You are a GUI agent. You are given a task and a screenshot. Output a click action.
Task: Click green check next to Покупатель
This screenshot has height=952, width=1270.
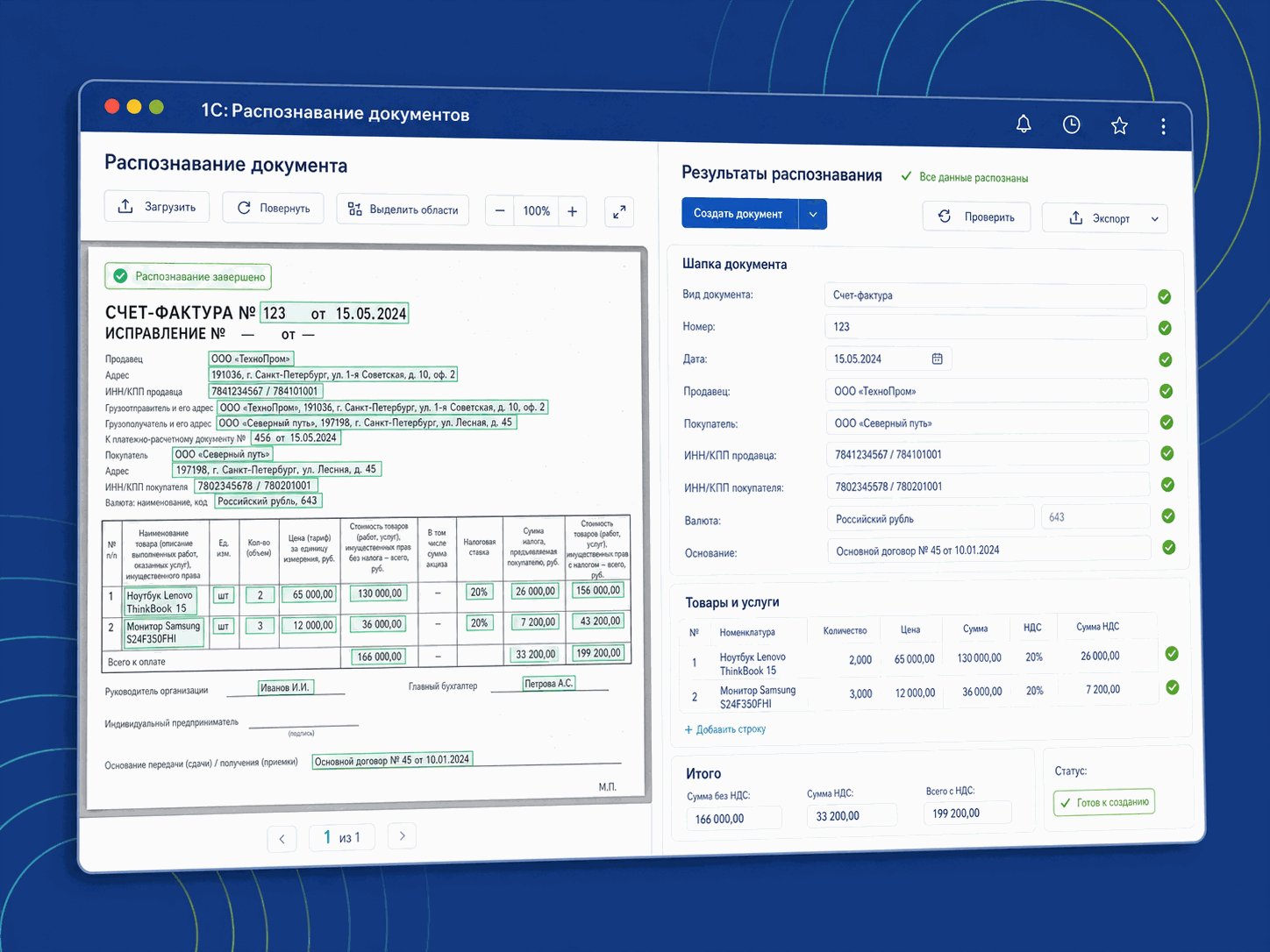coord(1167,423)
